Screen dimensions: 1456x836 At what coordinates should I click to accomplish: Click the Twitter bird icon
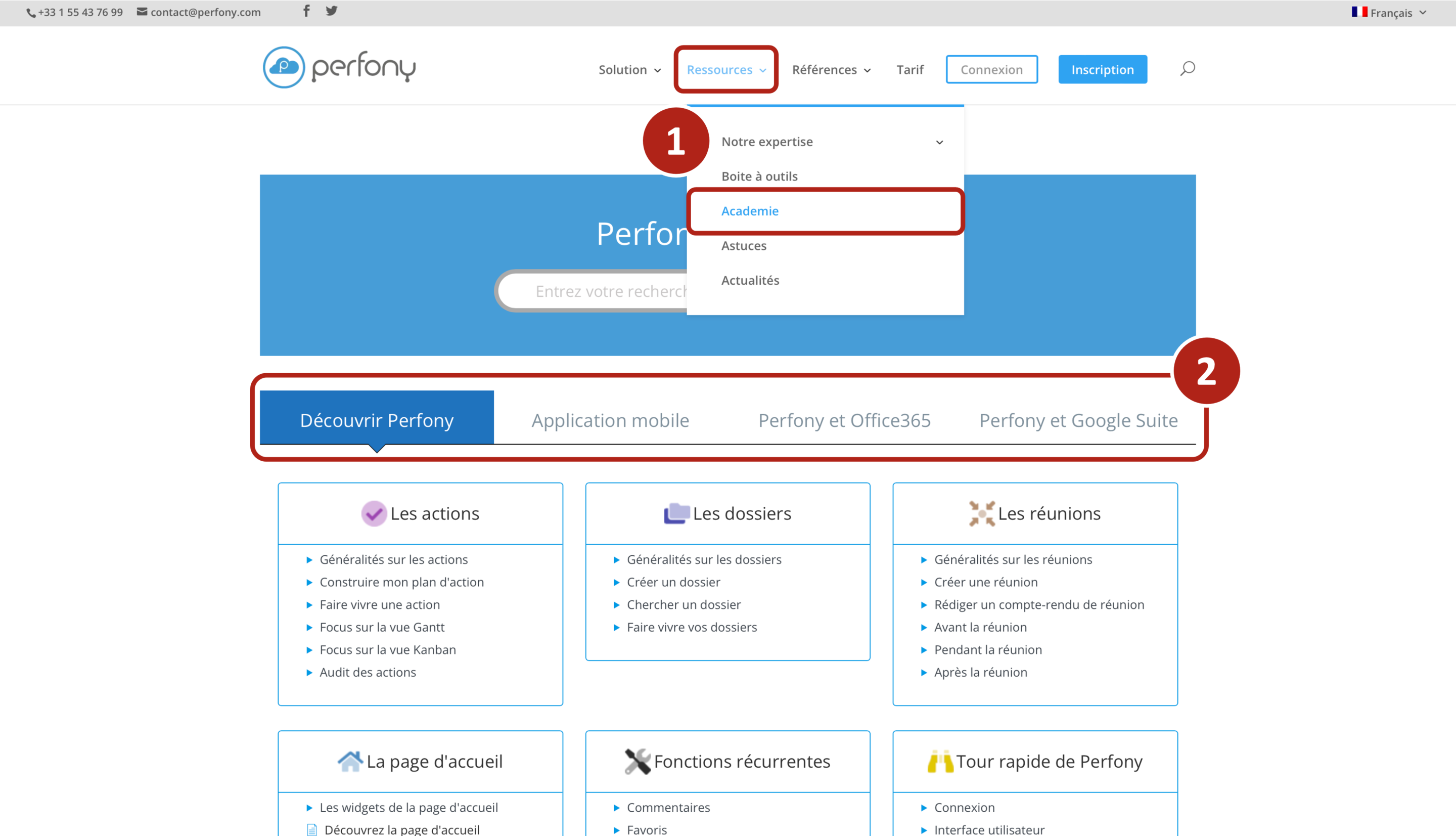pyautogui.click(x=331, y=11)
